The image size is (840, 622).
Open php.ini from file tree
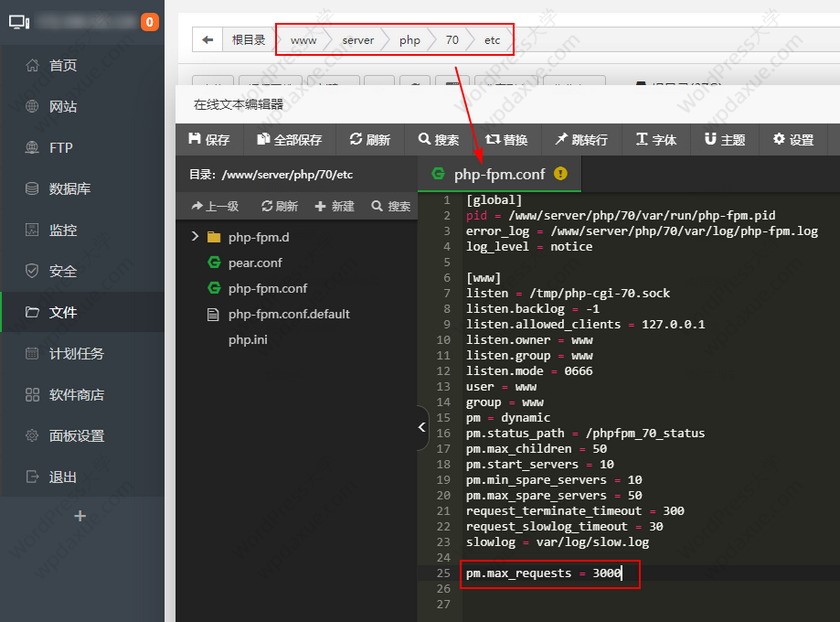(x=248, y=340)
